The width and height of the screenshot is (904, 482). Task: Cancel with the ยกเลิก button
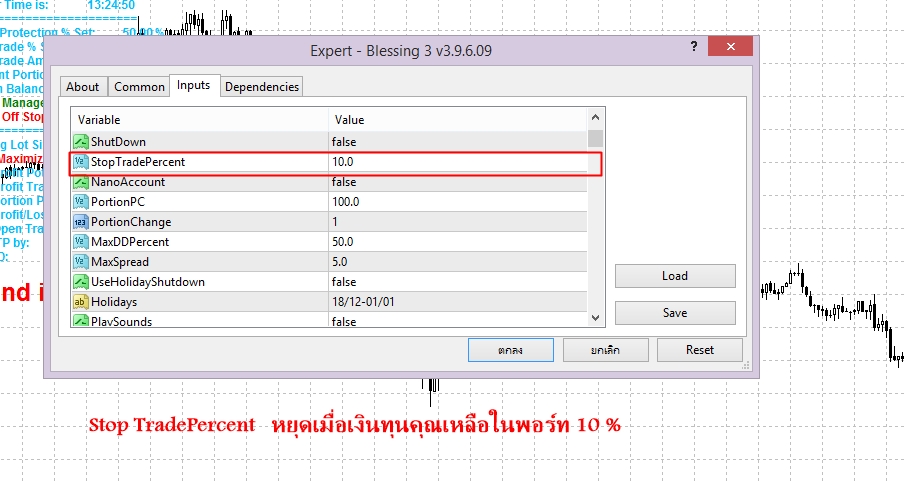pyautogui.click(x=605, y=350)
